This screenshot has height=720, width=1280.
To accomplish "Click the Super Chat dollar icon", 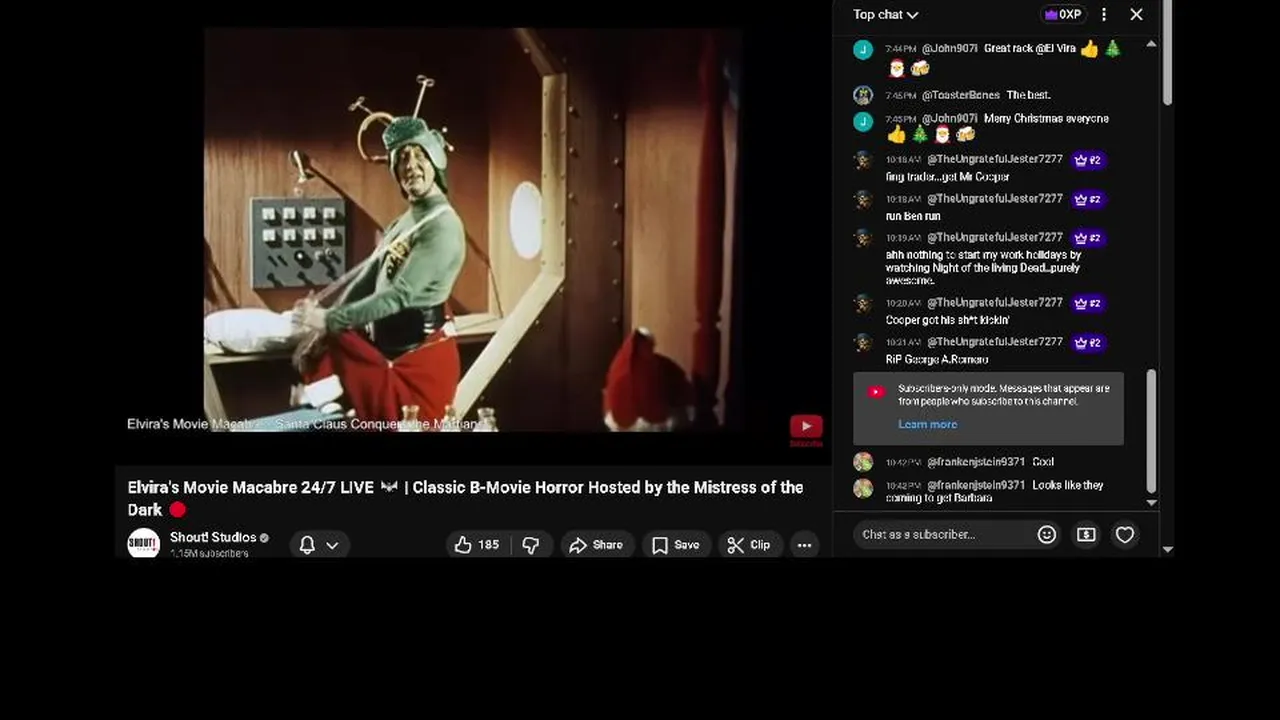I will [1086, 535].
